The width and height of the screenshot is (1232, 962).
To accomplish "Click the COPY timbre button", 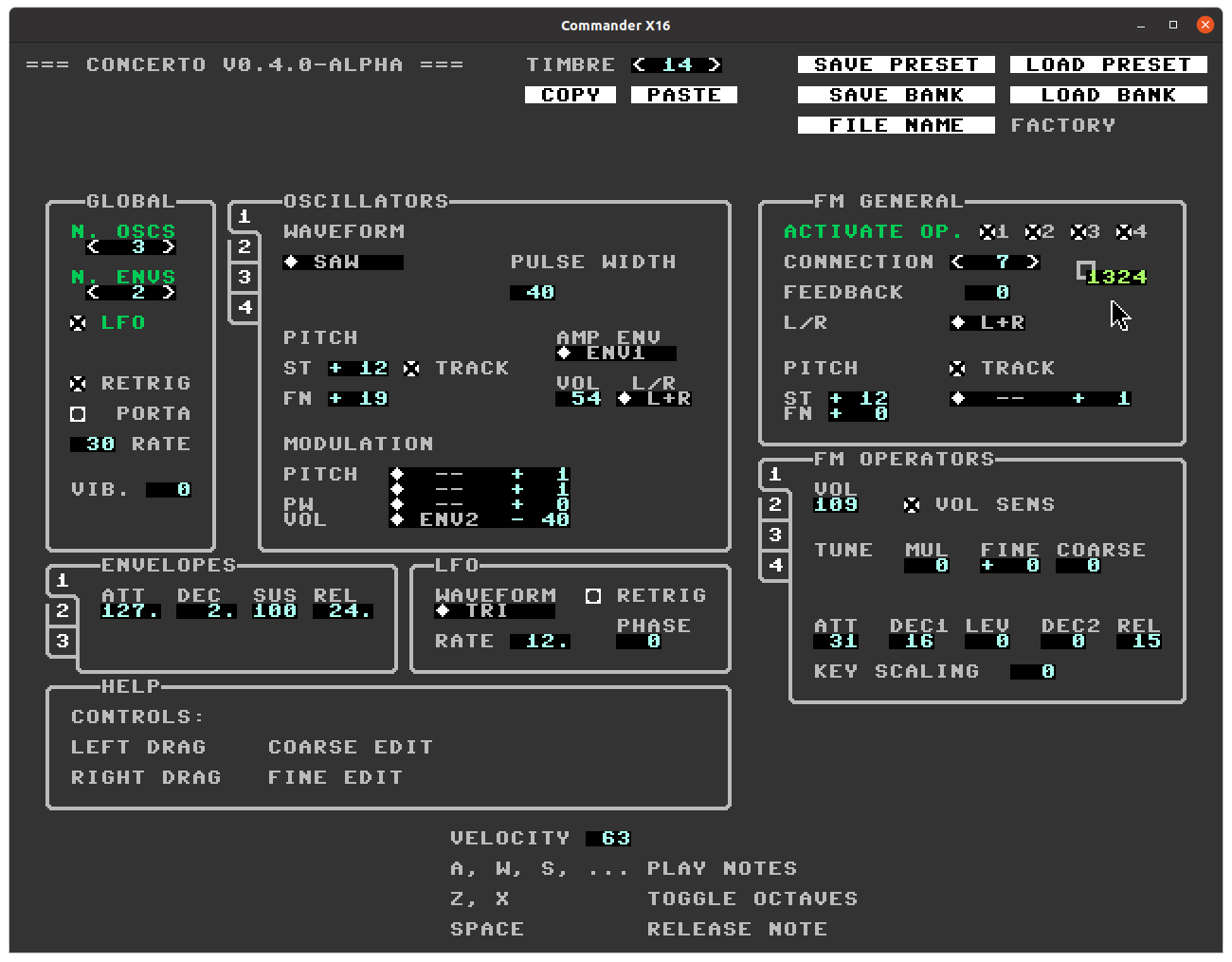I will point(571,95).
